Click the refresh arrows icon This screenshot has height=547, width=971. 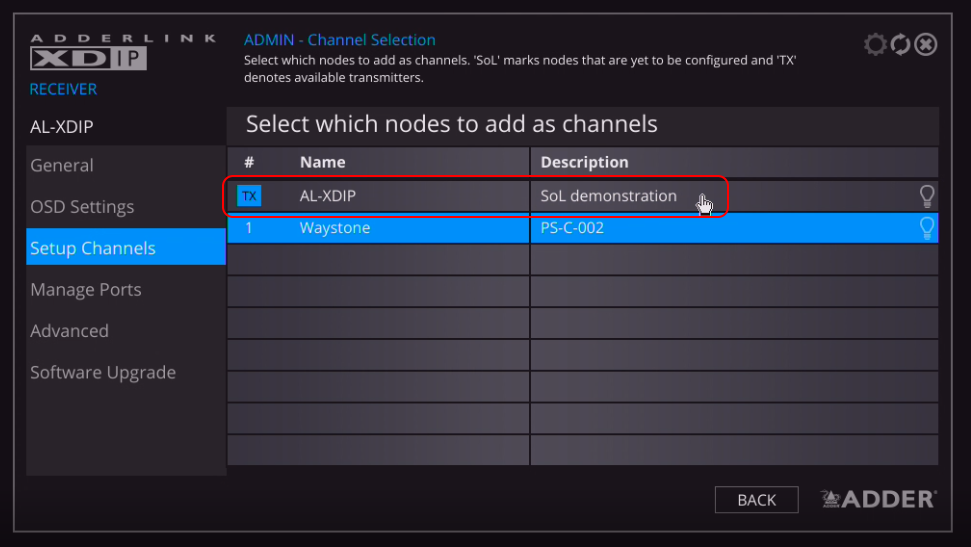[900, 44]
